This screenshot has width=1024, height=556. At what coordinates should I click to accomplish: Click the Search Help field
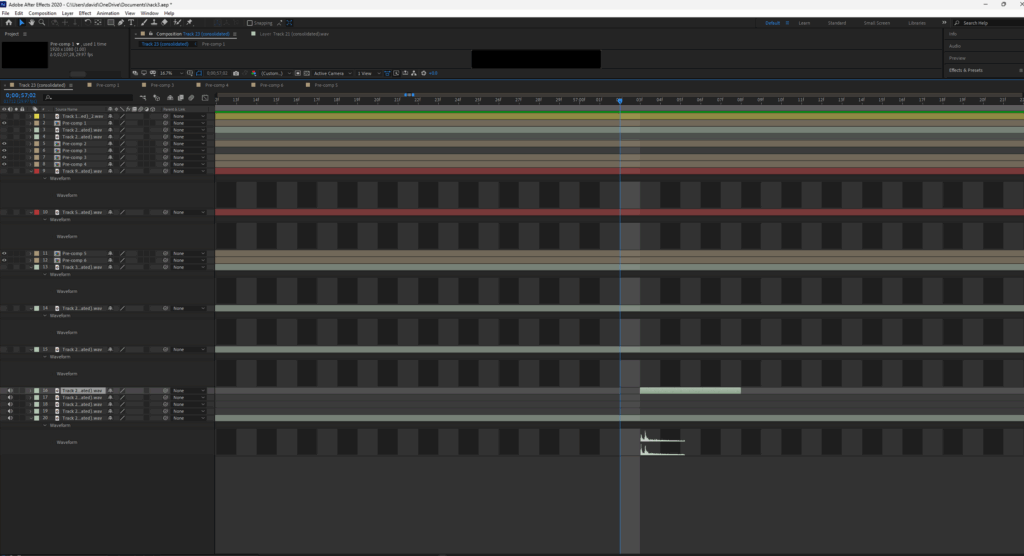(989, 23)
